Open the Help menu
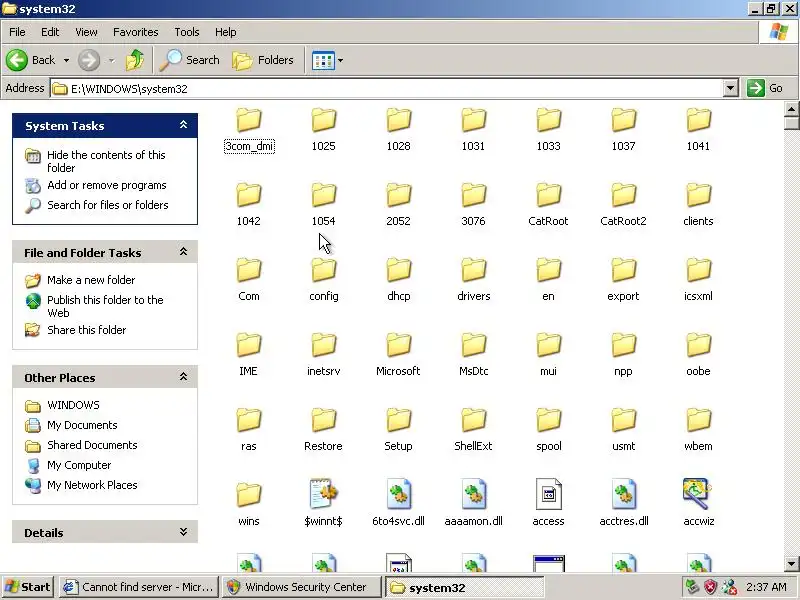The height and width of the screenshot is (600, 800). (x=226, y=32)
